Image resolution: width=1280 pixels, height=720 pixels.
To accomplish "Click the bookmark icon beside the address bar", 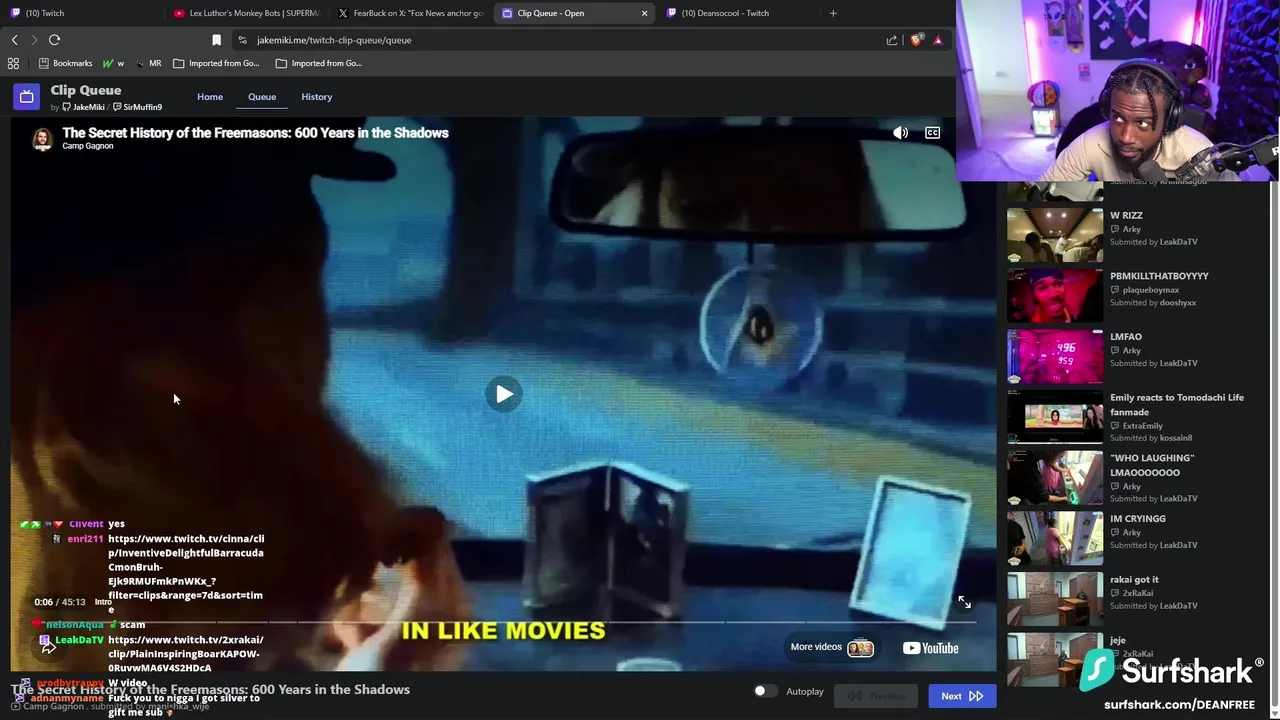I will (x=216, y=40).
